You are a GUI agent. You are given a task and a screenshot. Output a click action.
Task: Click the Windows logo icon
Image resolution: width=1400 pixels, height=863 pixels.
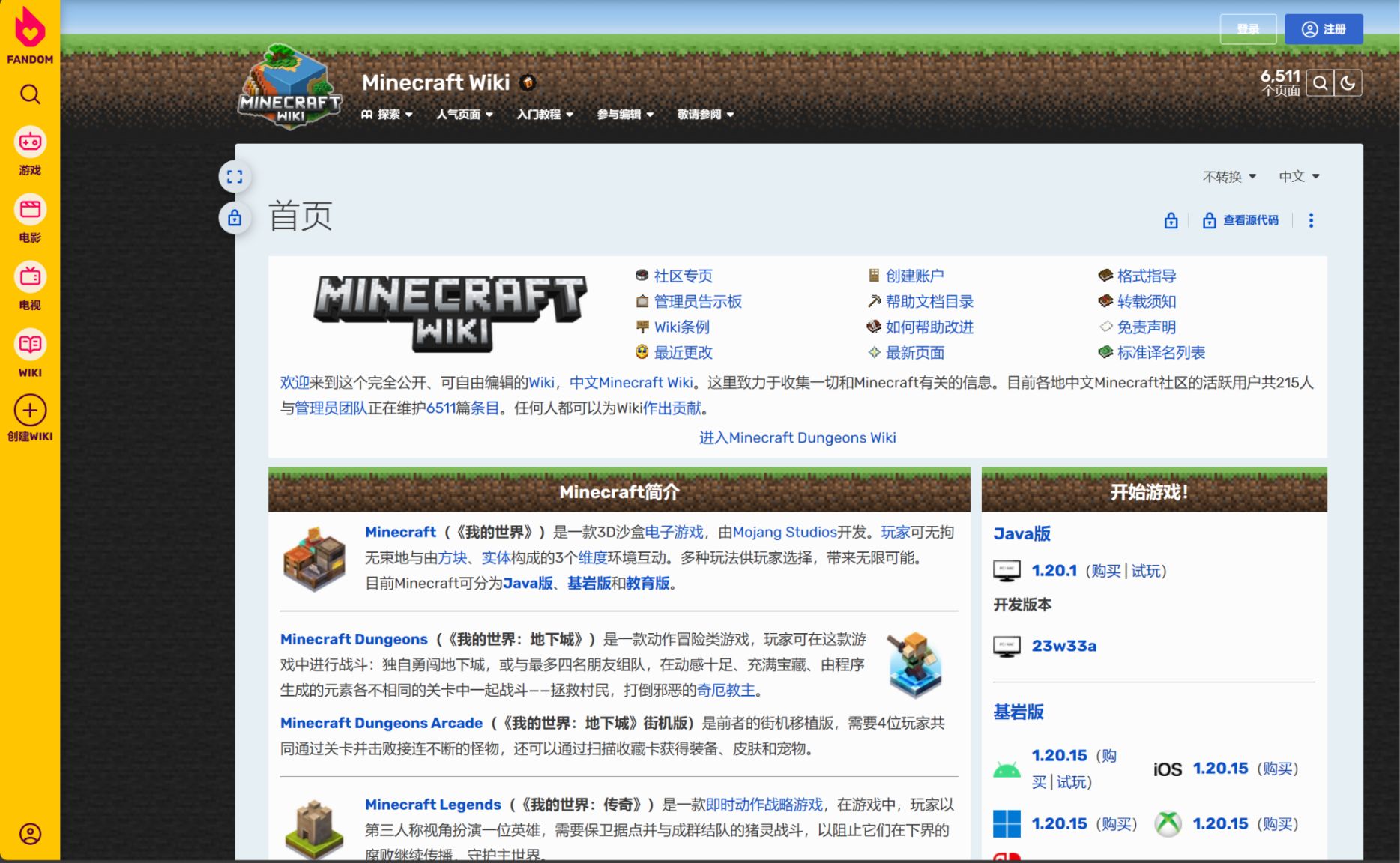tap(1007, 824)
